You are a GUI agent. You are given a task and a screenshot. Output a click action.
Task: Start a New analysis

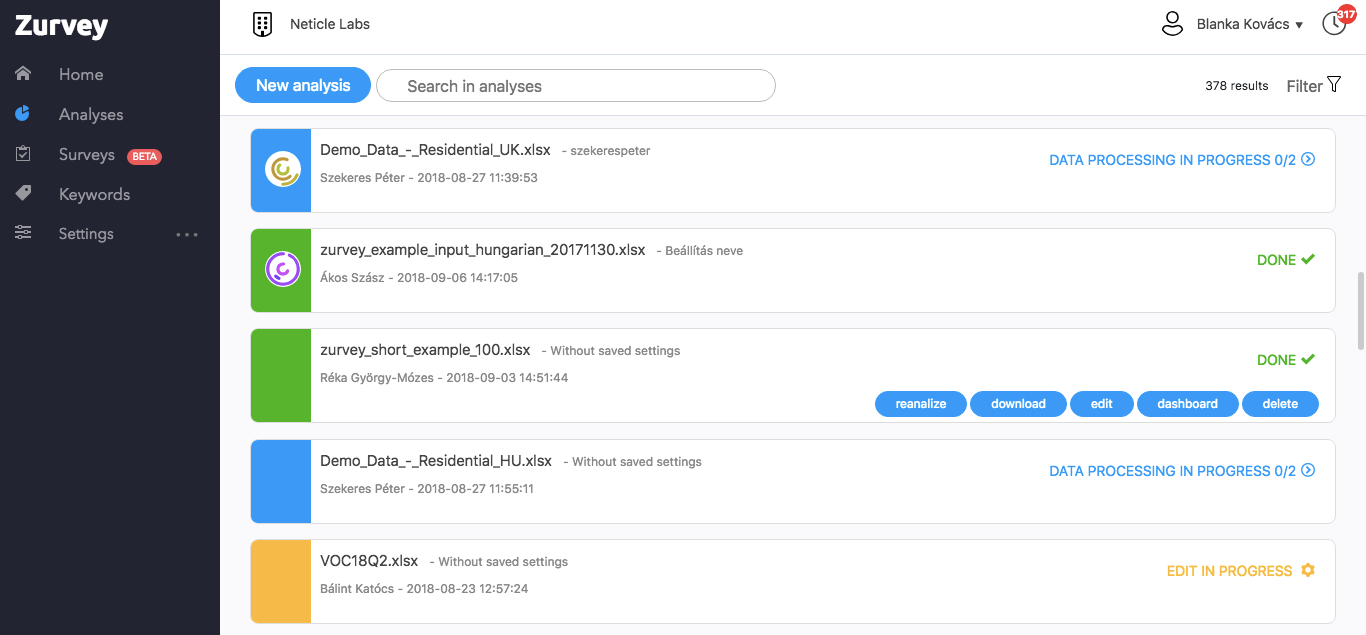303,85
